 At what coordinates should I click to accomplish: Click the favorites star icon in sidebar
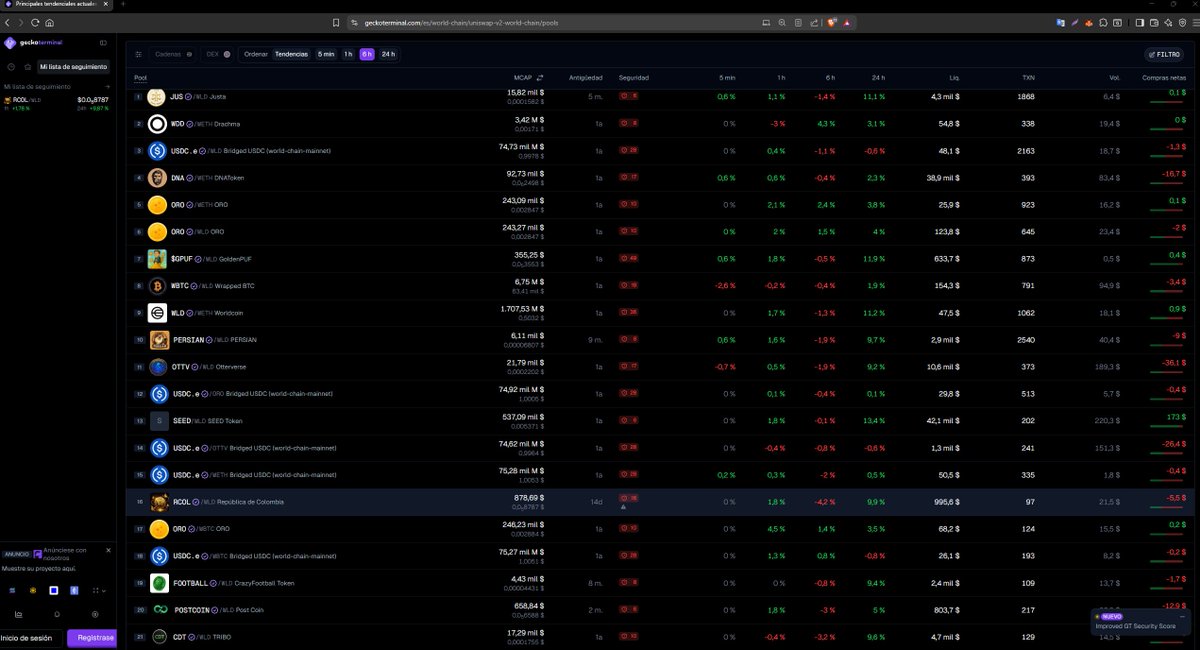[x=27, y=67]
